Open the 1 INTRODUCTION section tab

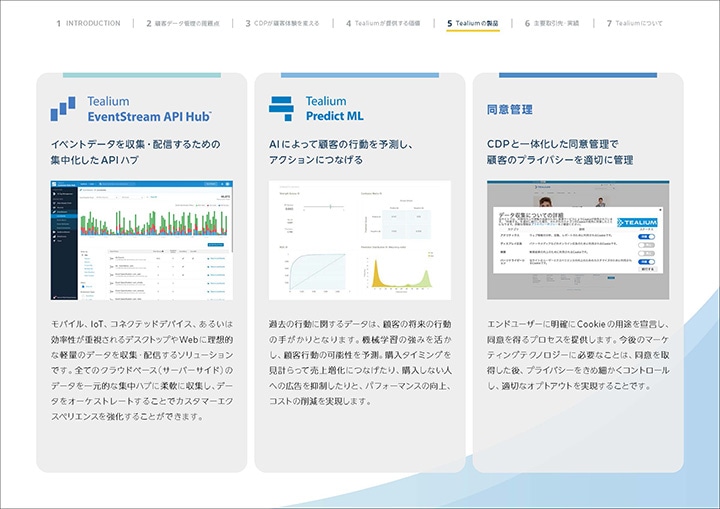(89, 23)
